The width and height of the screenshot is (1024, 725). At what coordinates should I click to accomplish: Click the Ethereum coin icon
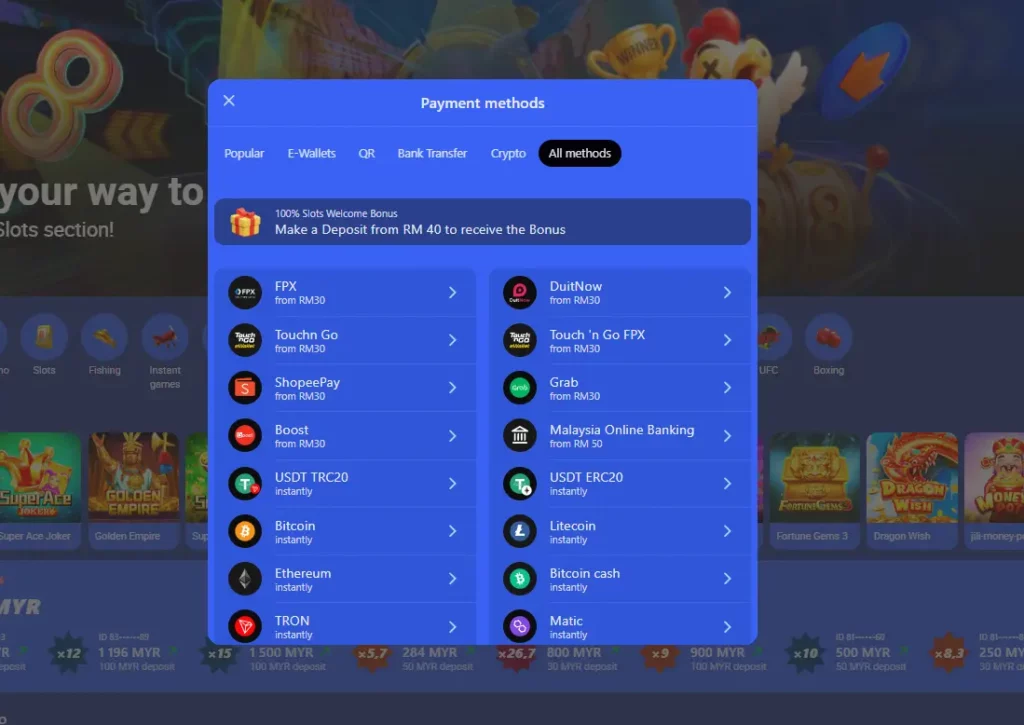pyautogui.click(x=245, y=579)
